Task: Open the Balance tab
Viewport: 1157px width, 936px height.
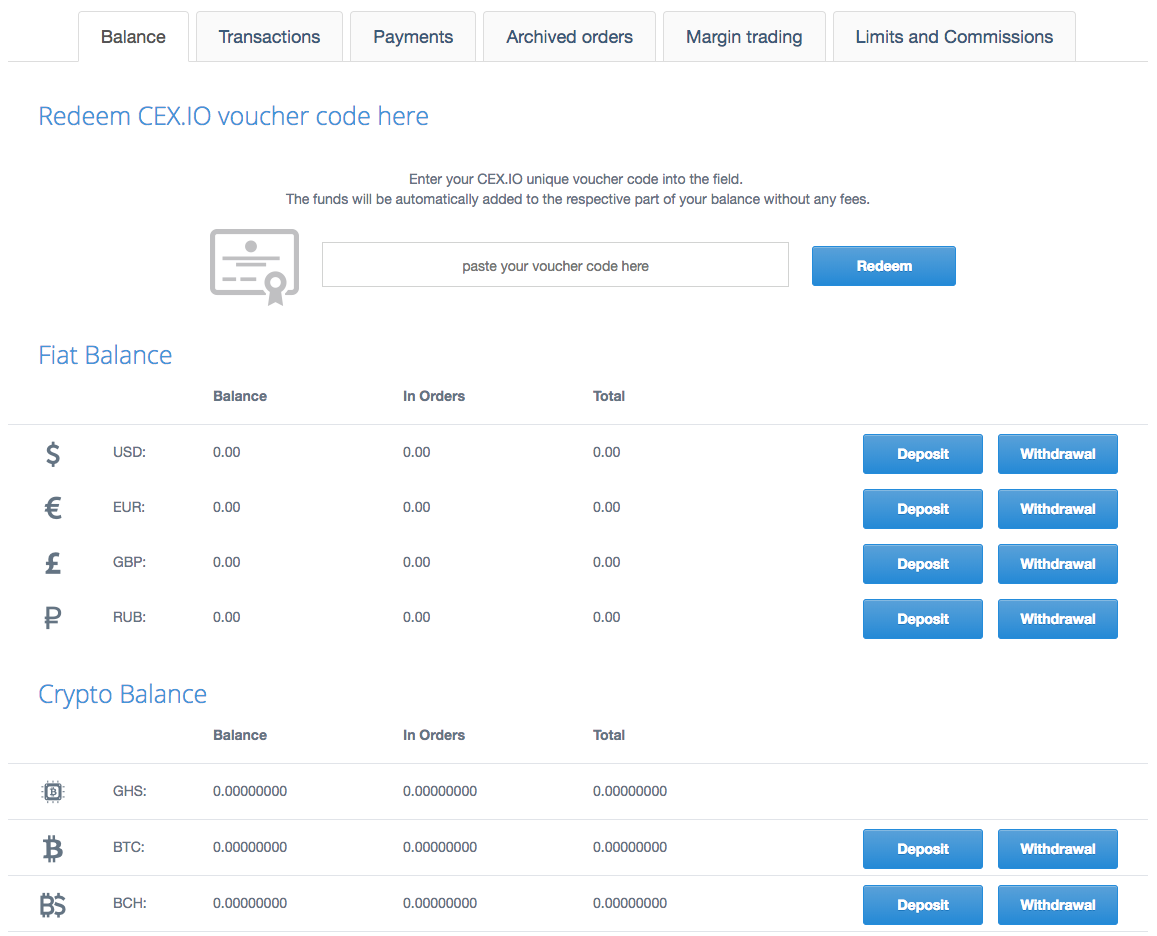Action: (133, 37)
